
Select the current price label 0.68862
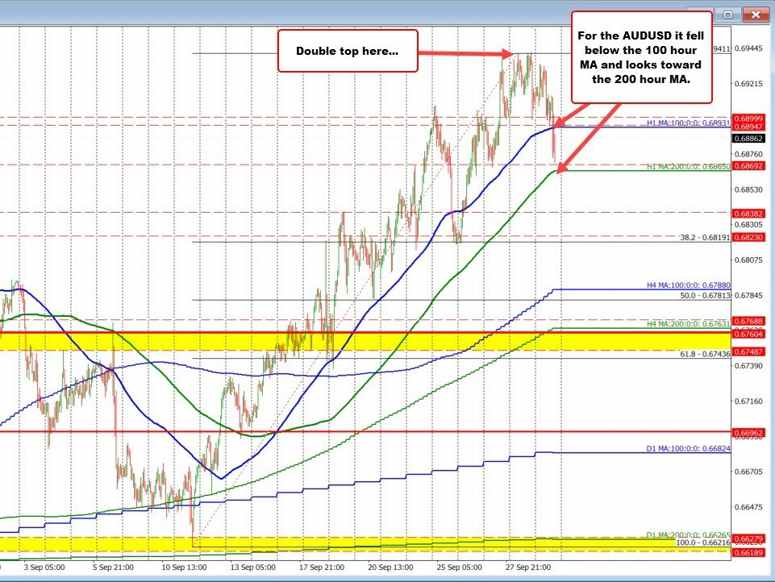pos(749,138)
